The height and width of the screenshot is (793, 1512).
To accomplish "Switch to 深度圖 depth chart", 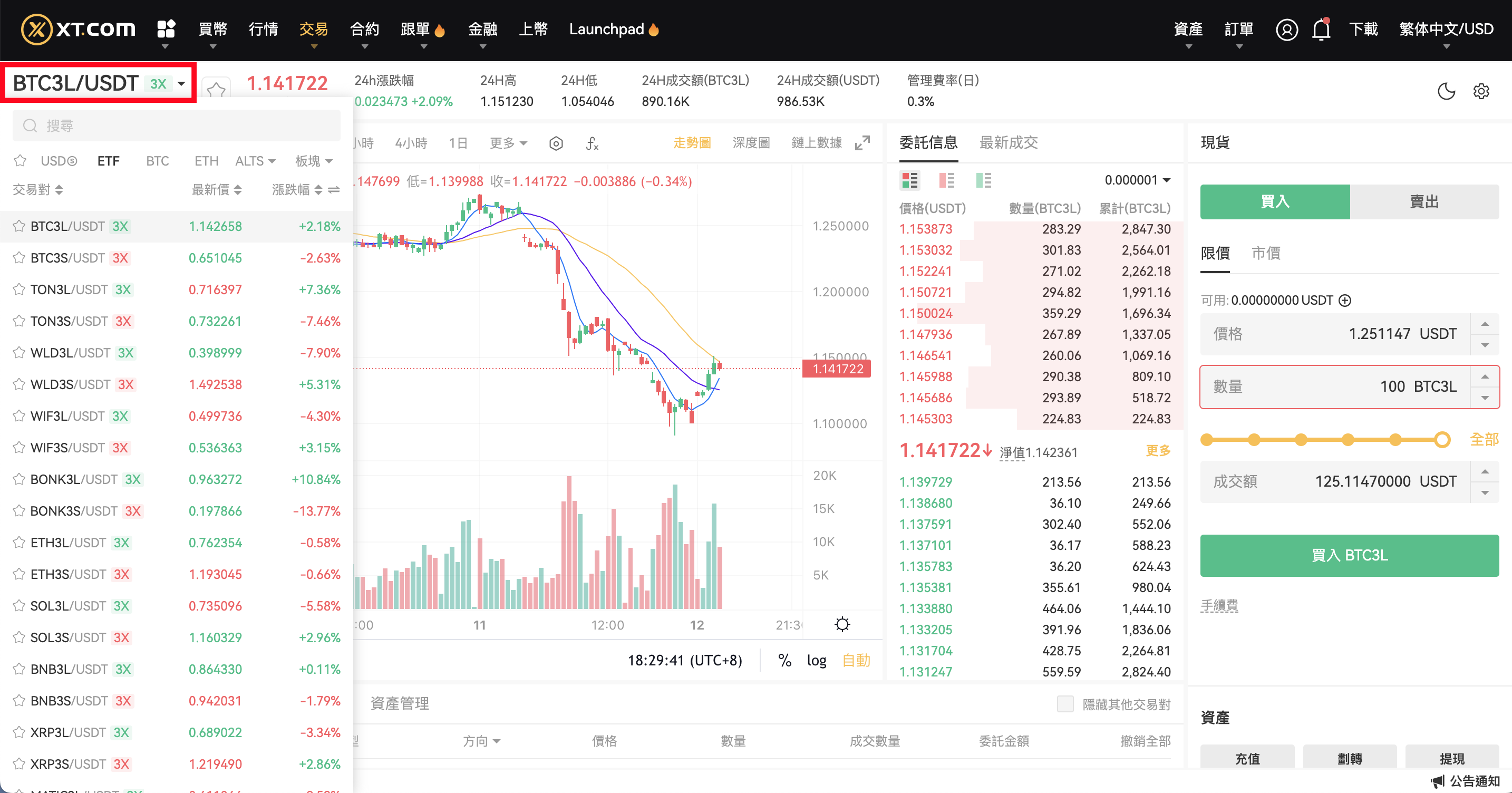I will pyautogui.click(x=751, y=143).
